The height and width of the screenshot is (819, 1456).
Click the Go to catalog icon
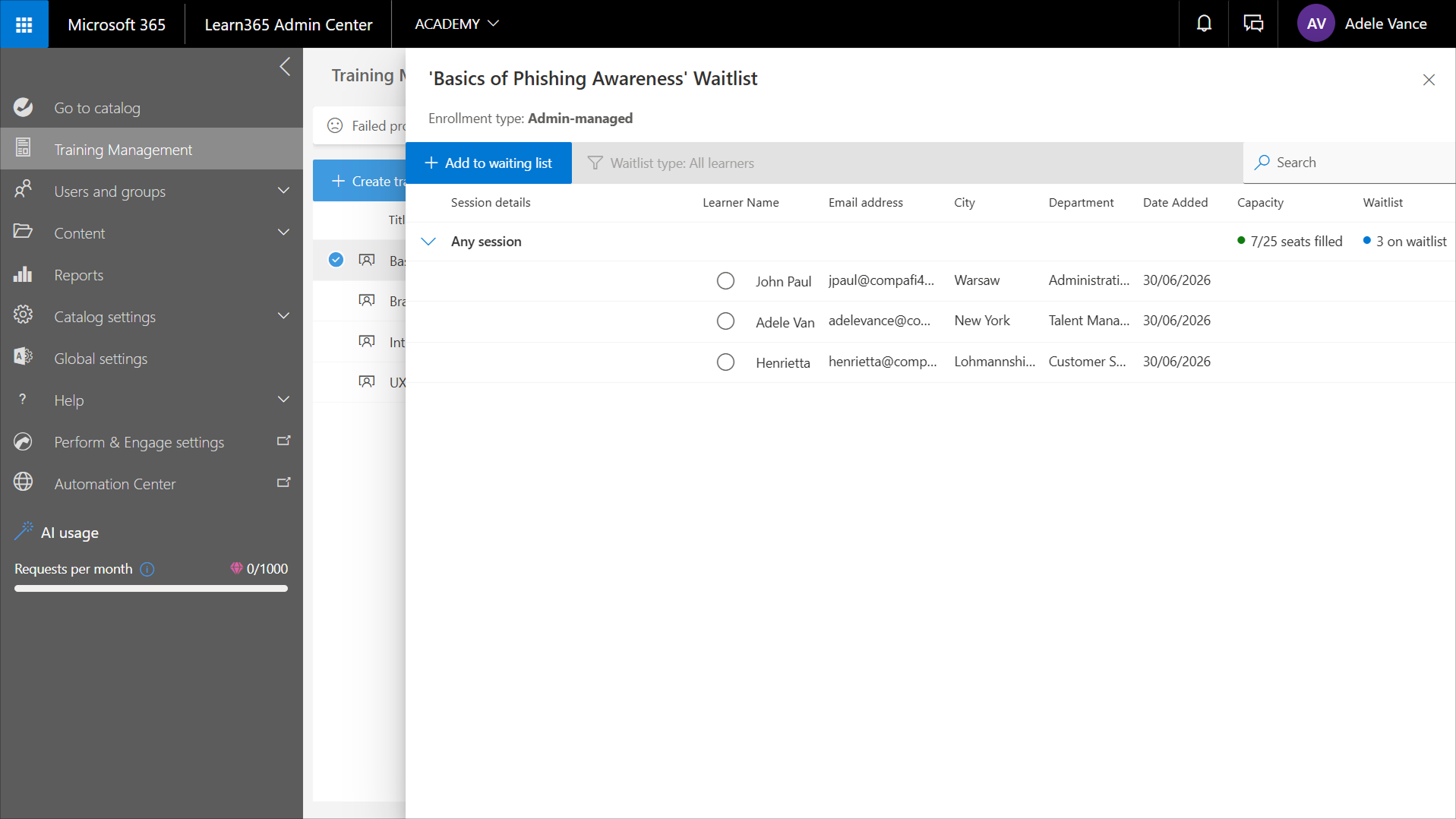pyautogui.click(x=24, y=107)
